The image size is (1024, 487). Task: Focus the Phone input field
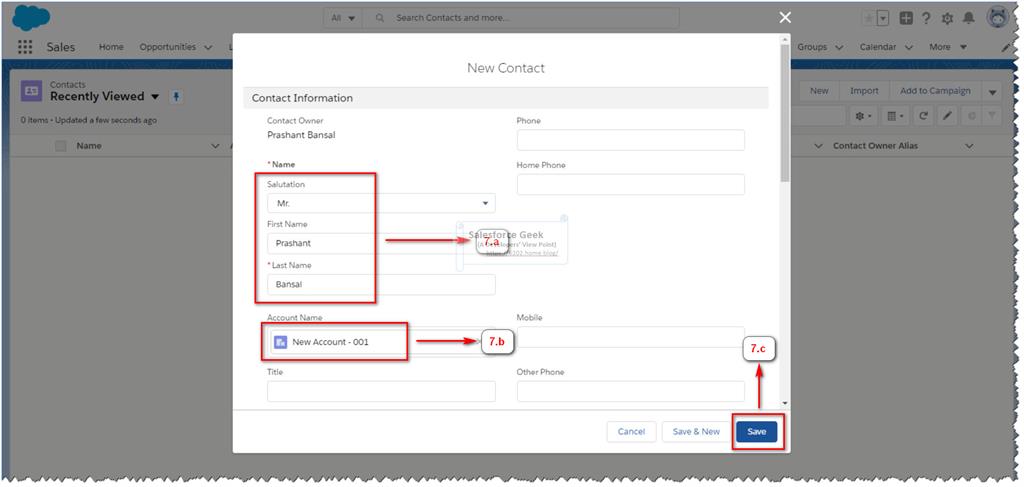click(x=631, y=140)
